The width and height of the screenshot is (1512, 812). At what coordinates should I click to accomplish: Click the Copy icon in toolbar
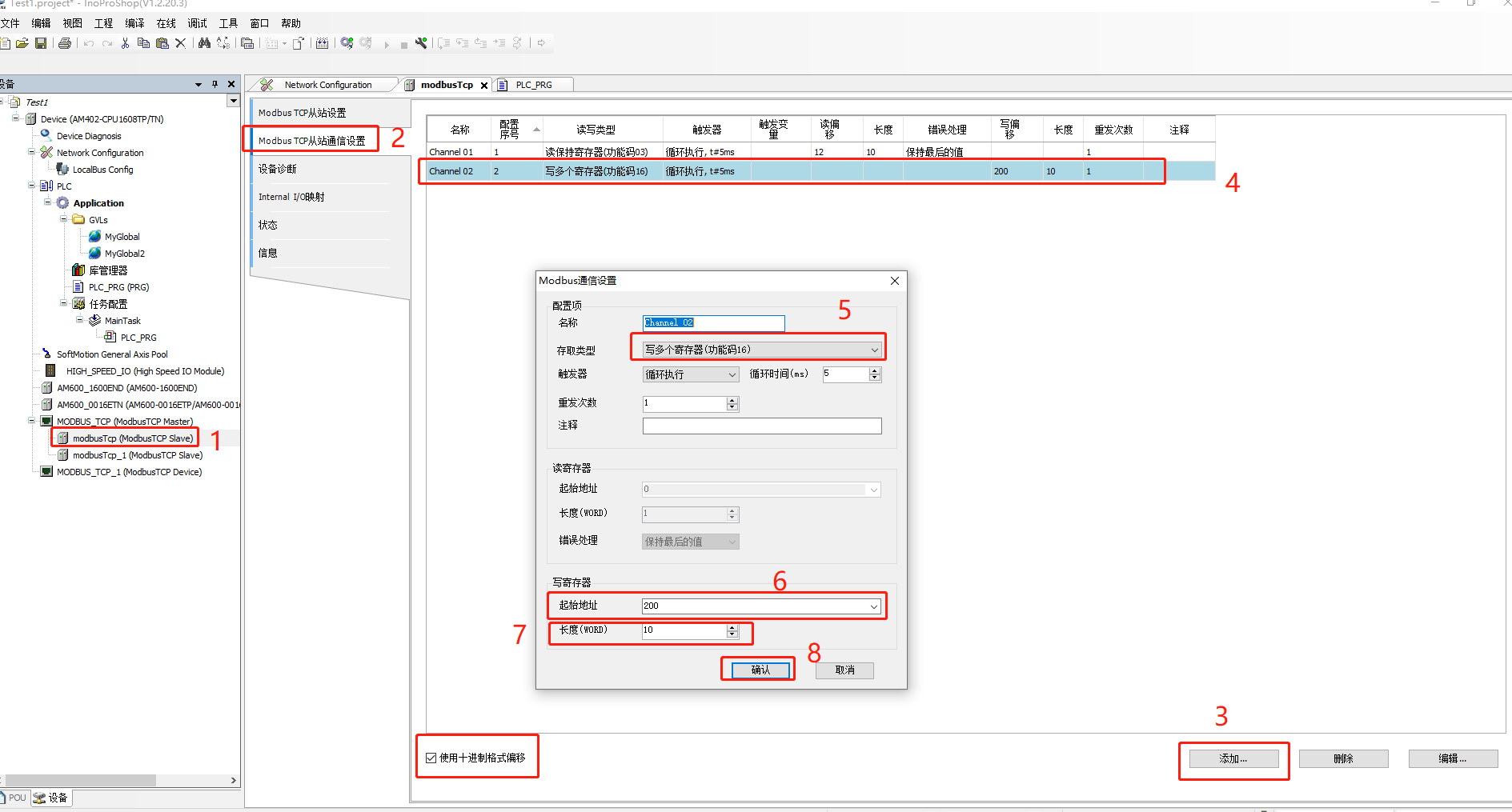[x=143, y=43]
